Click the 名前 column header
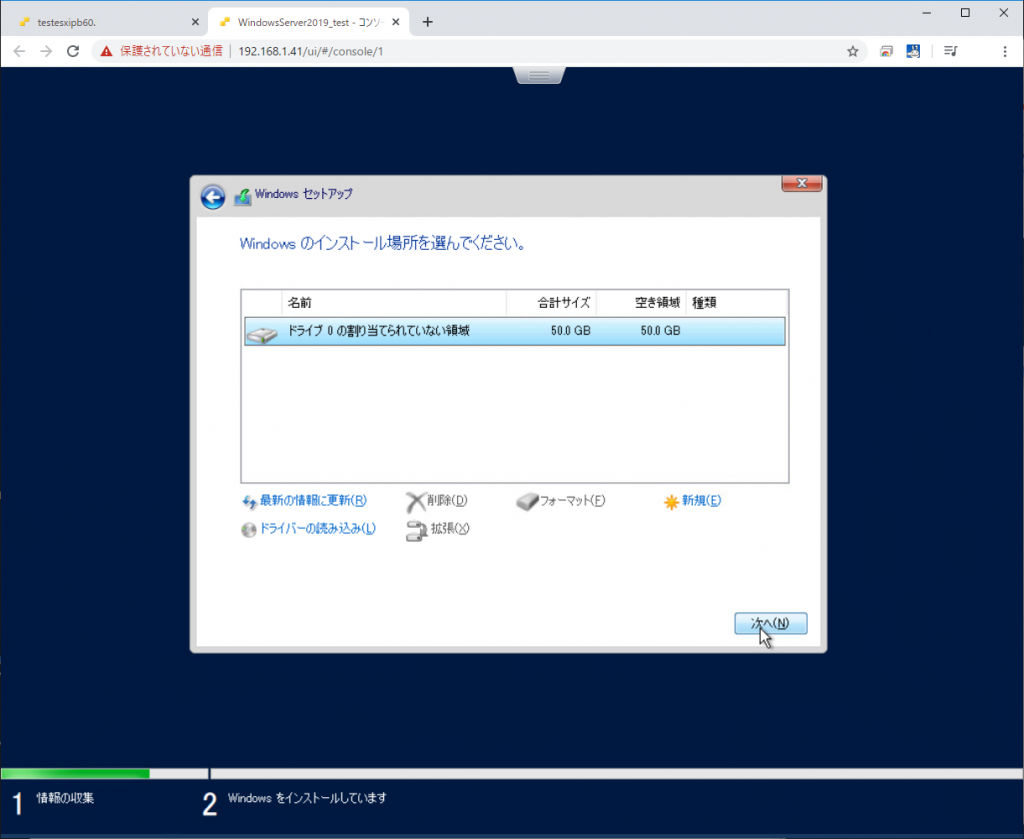 [x=394, y=303]
